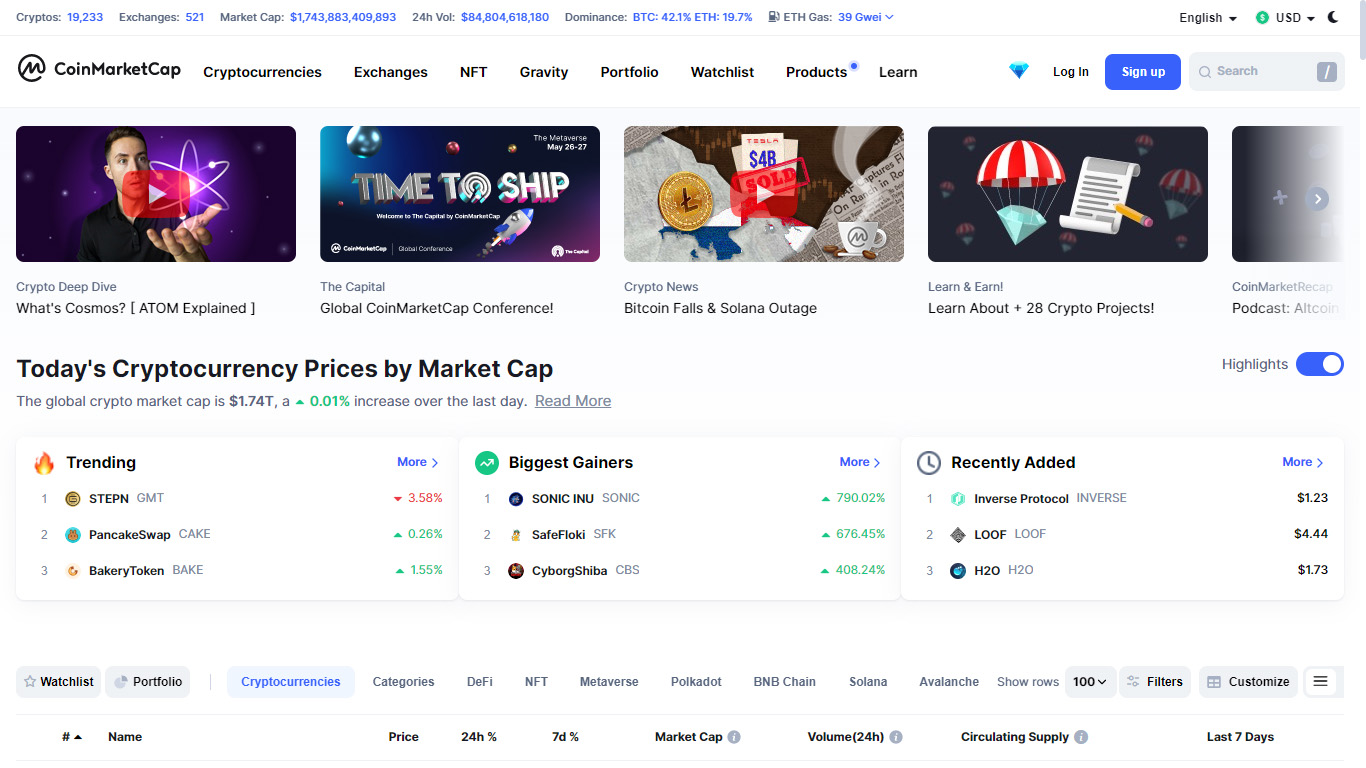
Task: Click the Sign up button
Action: (1143, 72)
